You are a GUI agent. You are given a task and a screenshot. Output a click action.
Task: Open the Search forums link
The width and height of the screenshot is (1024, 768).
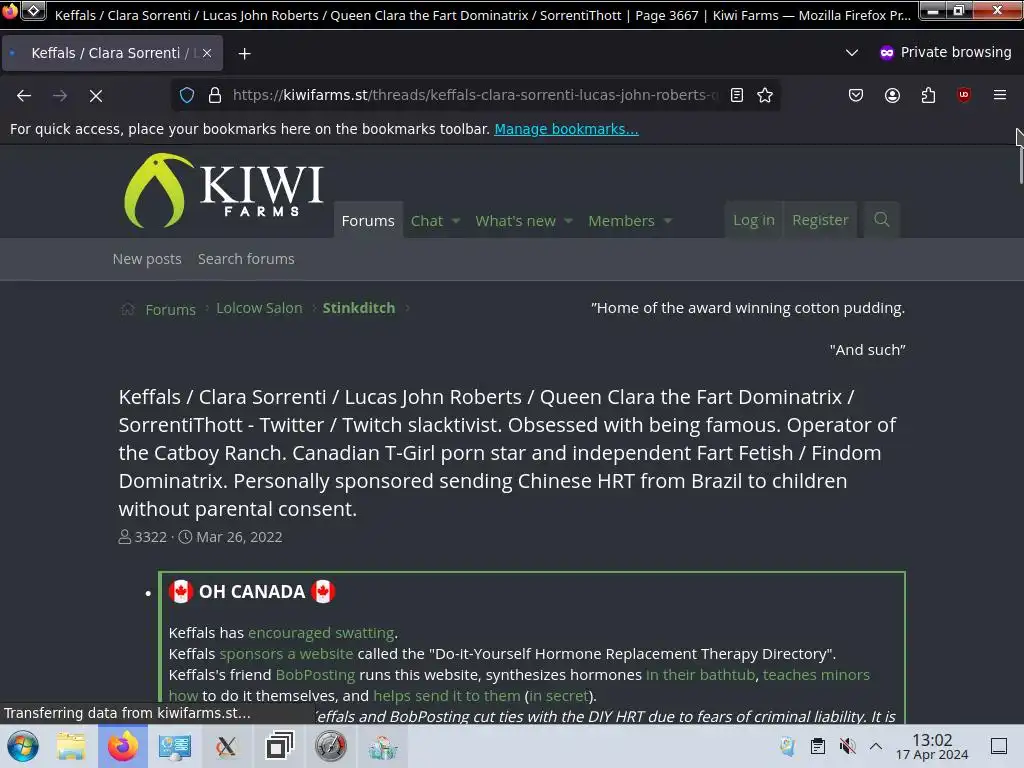click(246, 259)
